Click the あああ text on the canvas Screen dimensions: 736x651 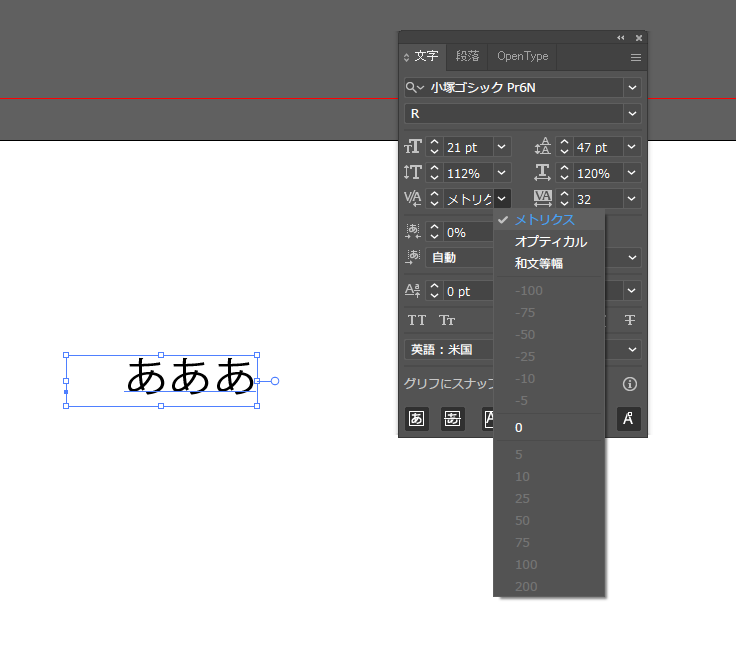click(x=190, y=376)
